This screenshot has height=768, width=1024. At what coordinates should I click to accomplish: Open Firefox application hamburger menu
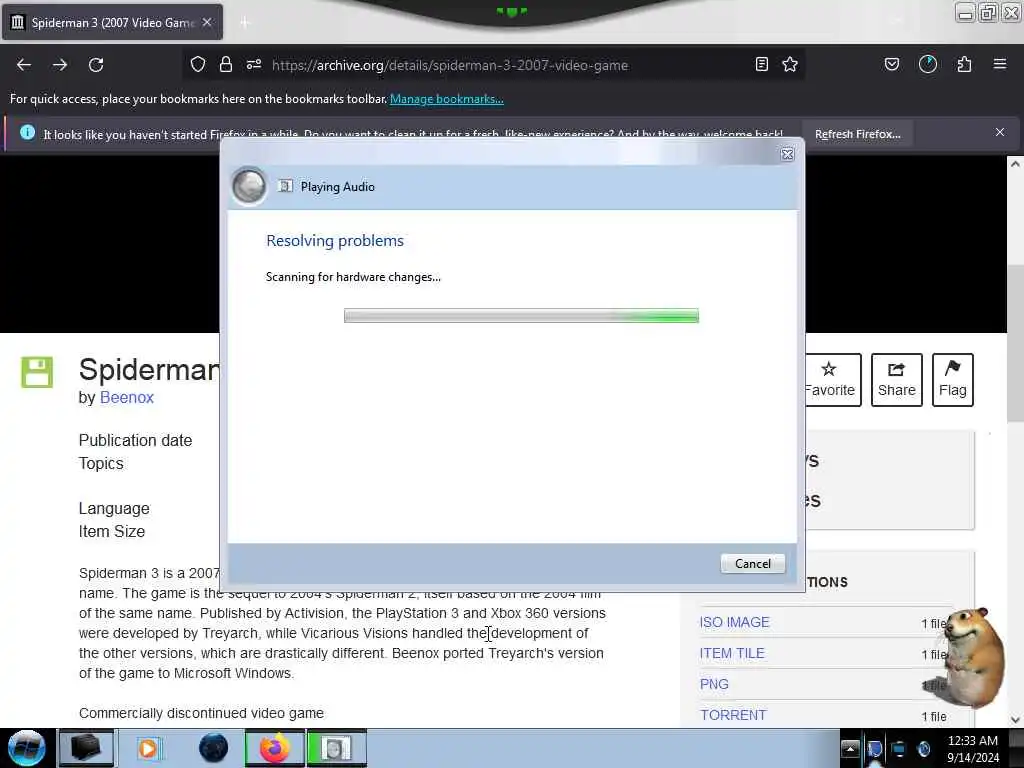pyautogui.click(x=1000, y=64)
